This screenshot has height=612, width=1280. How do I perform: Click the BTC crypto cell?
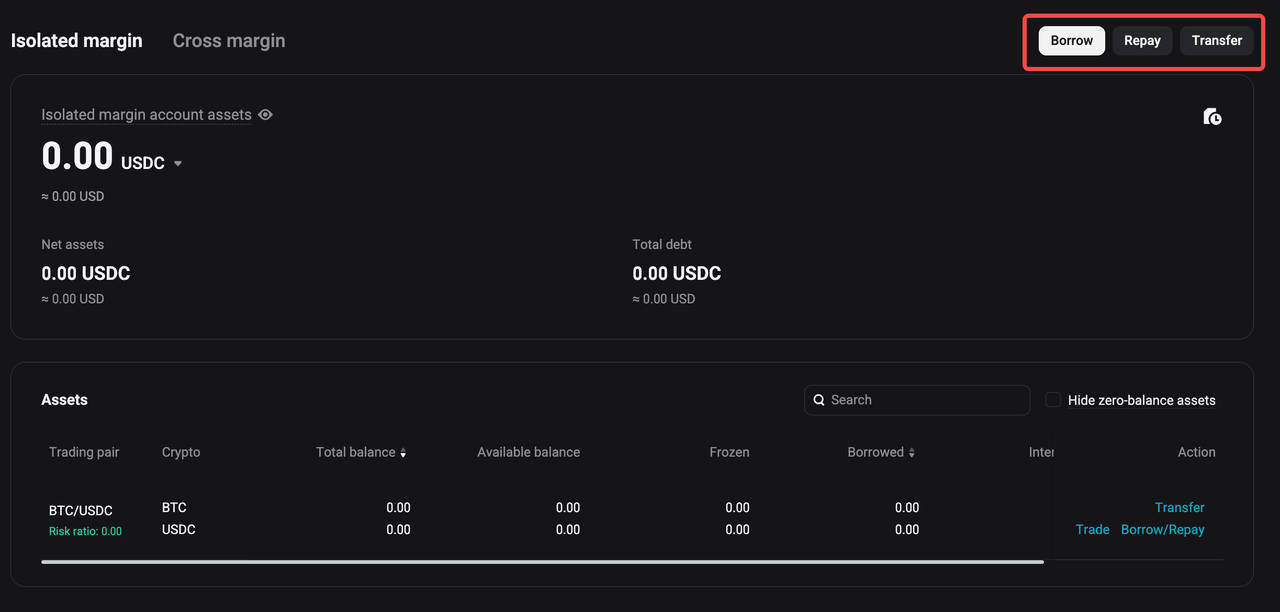point(174,508)
